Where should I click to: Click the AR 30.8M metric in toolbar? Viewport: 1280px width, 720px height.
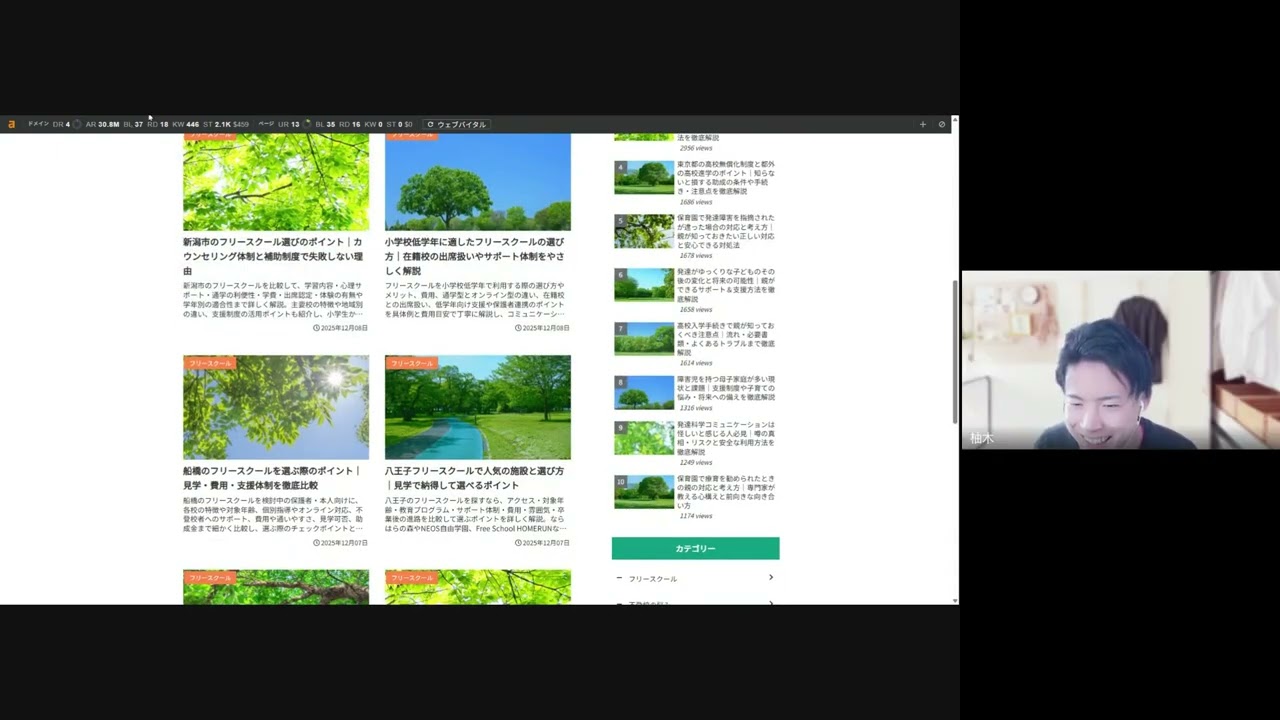point(102,125)
